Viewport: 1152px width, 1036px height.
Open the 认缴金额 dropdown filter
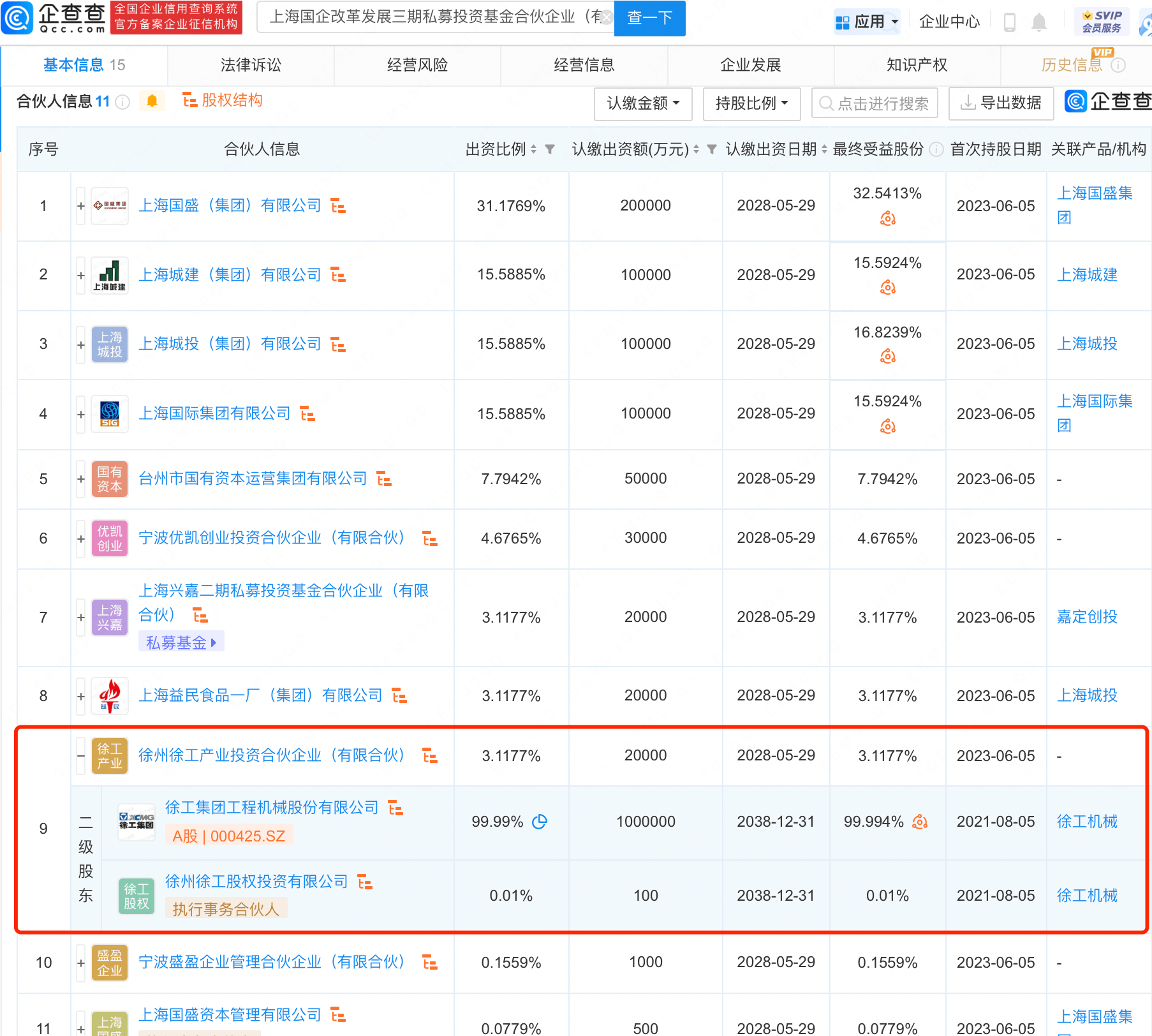click(x=642, y=103)
